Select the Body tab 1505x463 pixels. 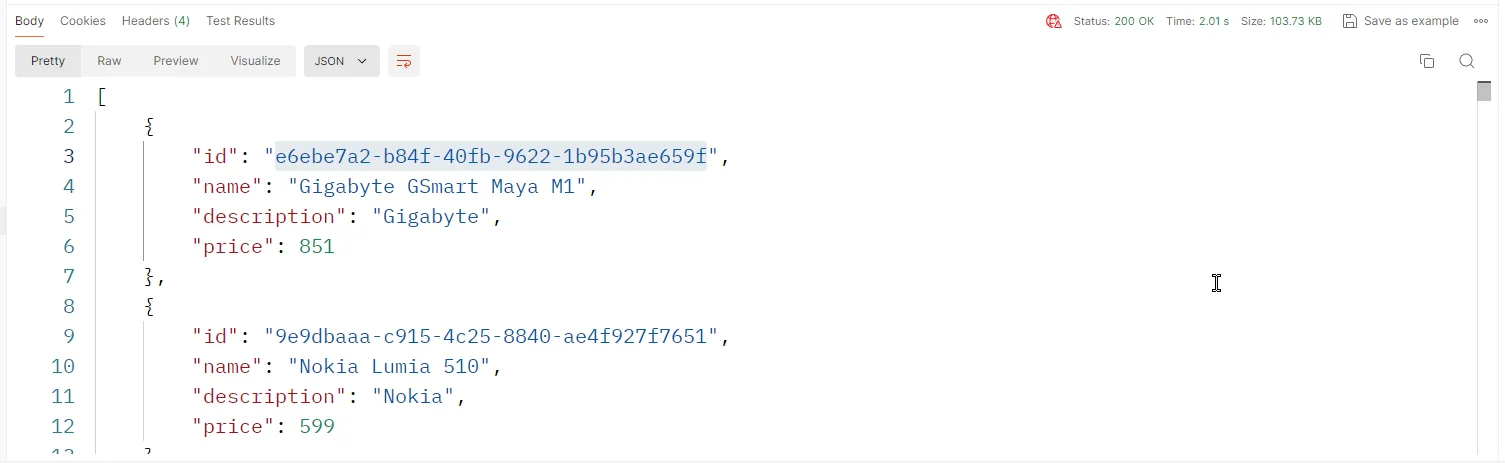pyautogui.click(x=29, y=21)
